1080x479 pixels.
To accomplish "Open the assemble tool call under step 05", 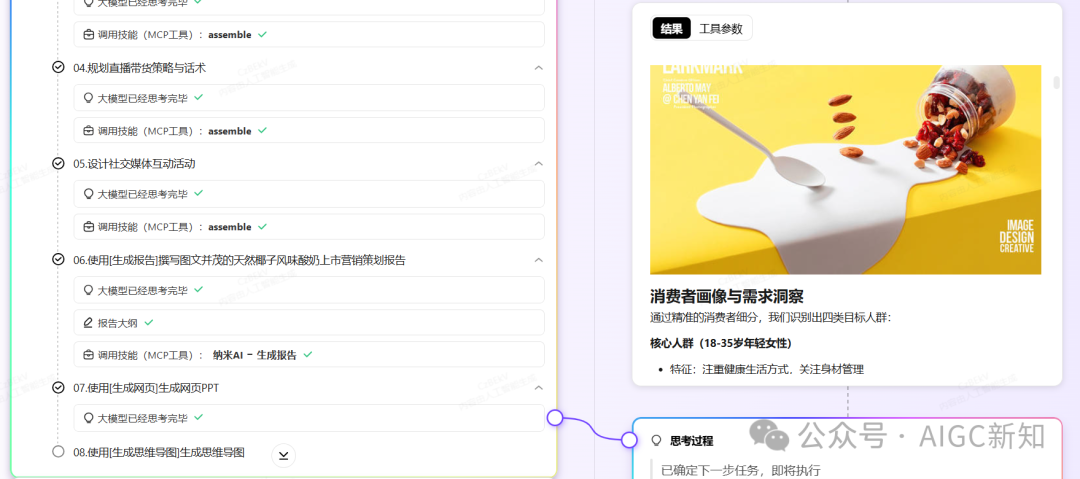I will tap(309, 227).
